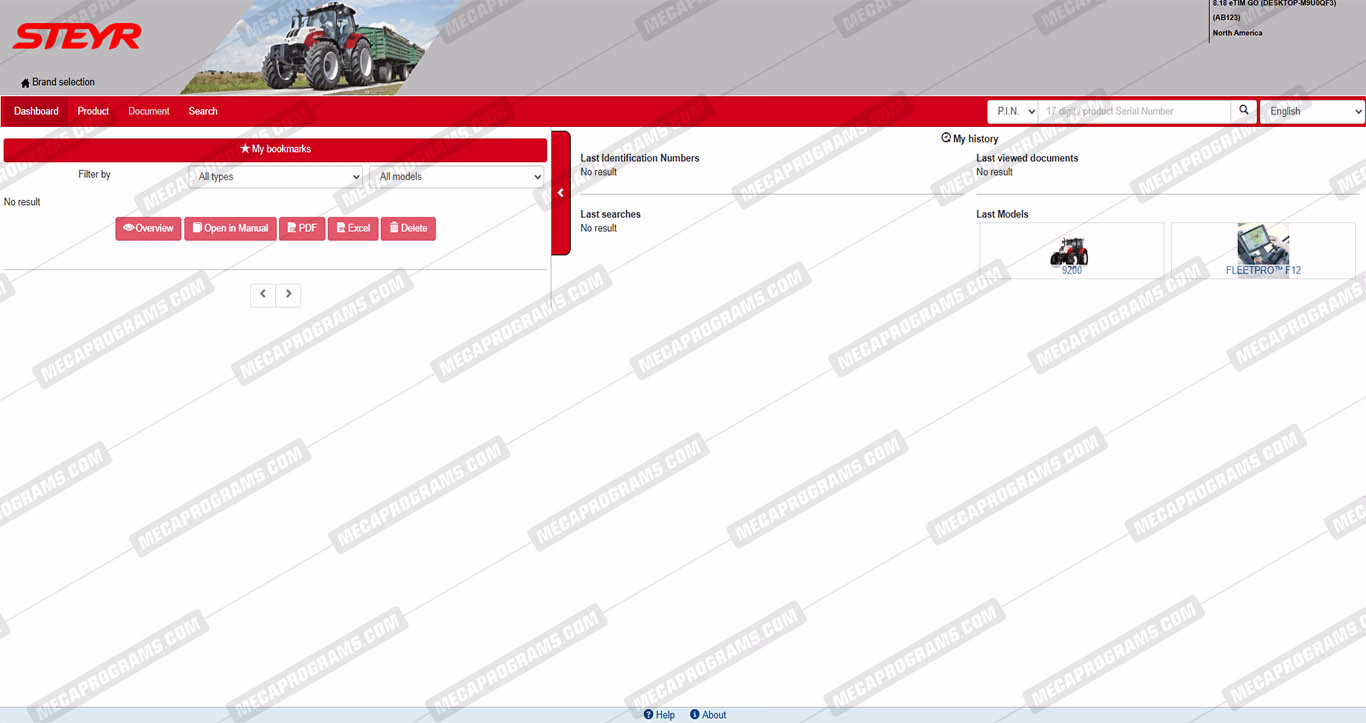Collapse the bookmarks panel with red arrow
The height and width of the screenshot is (723, 1366).
(x=561, y=193)
